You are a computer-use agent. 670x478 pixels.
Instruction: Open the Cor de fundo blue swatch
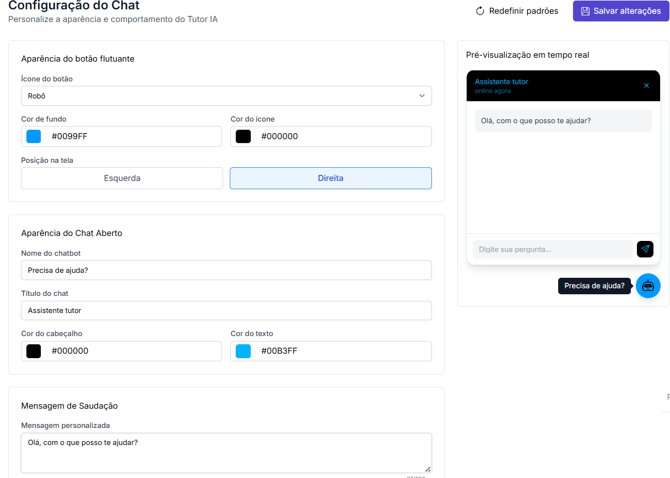(x=34, y=136)
